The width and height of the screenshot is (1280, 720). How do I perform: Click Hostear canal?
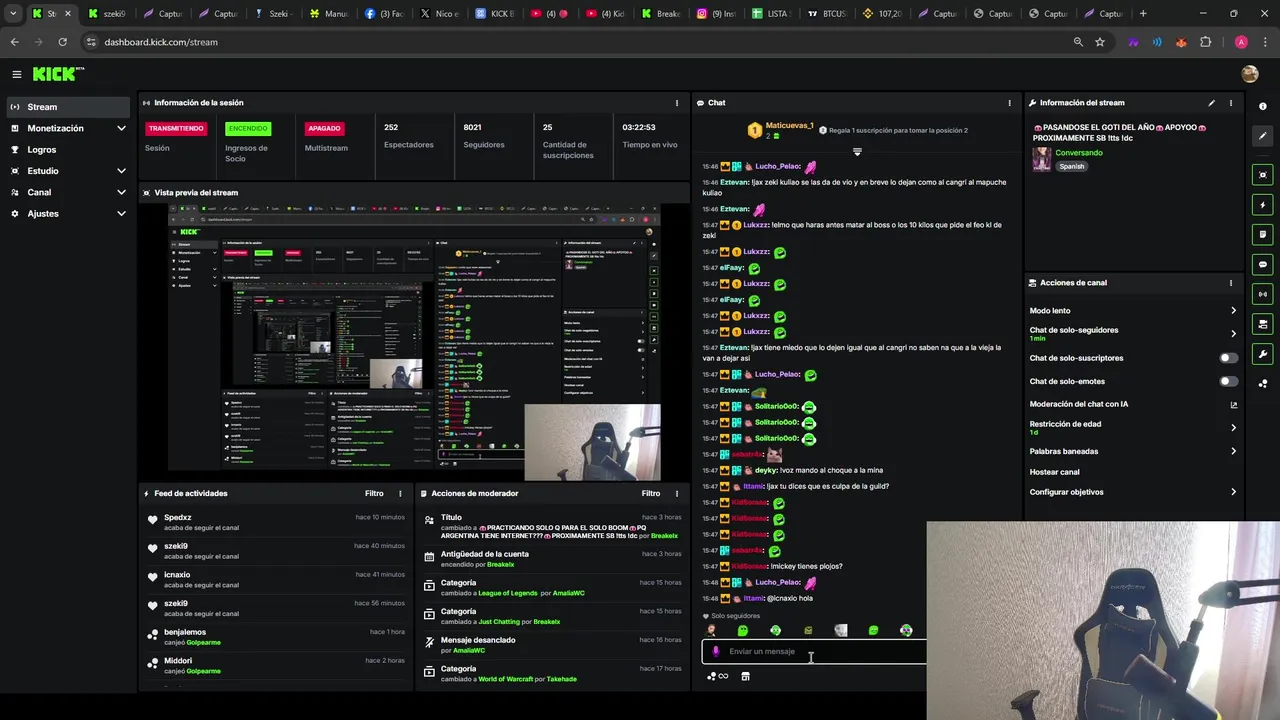click(x=1054, y=472)
